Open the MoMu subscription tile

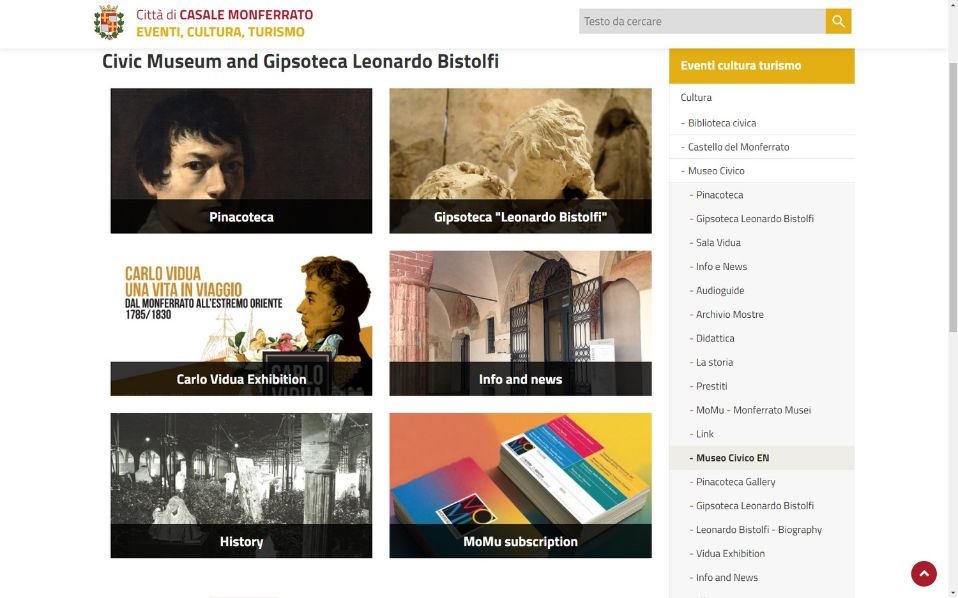click(x=520, y=485)
